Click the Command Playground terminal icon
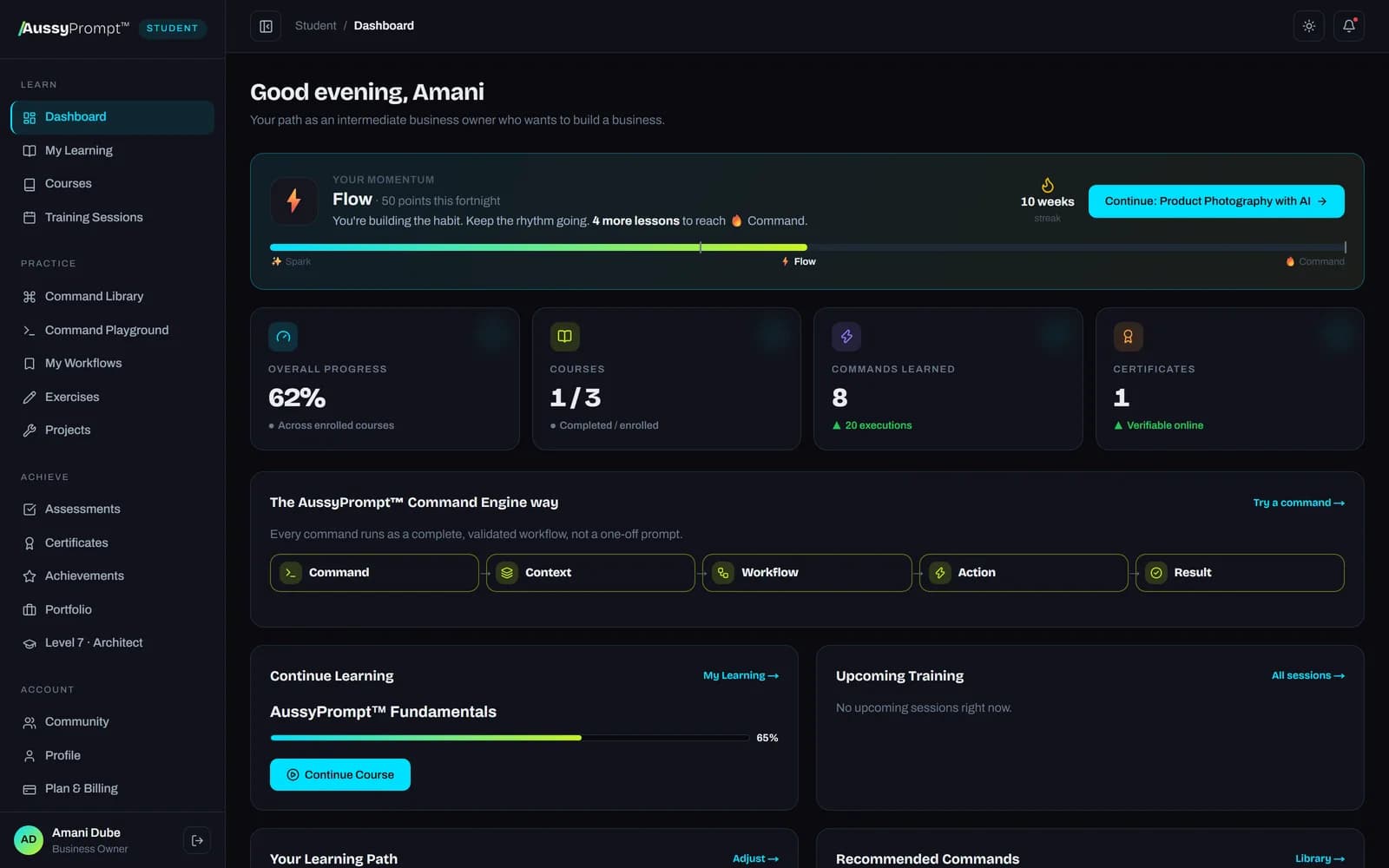The height and width of the screenshot is (868, 1389). (x=30, y=331)
